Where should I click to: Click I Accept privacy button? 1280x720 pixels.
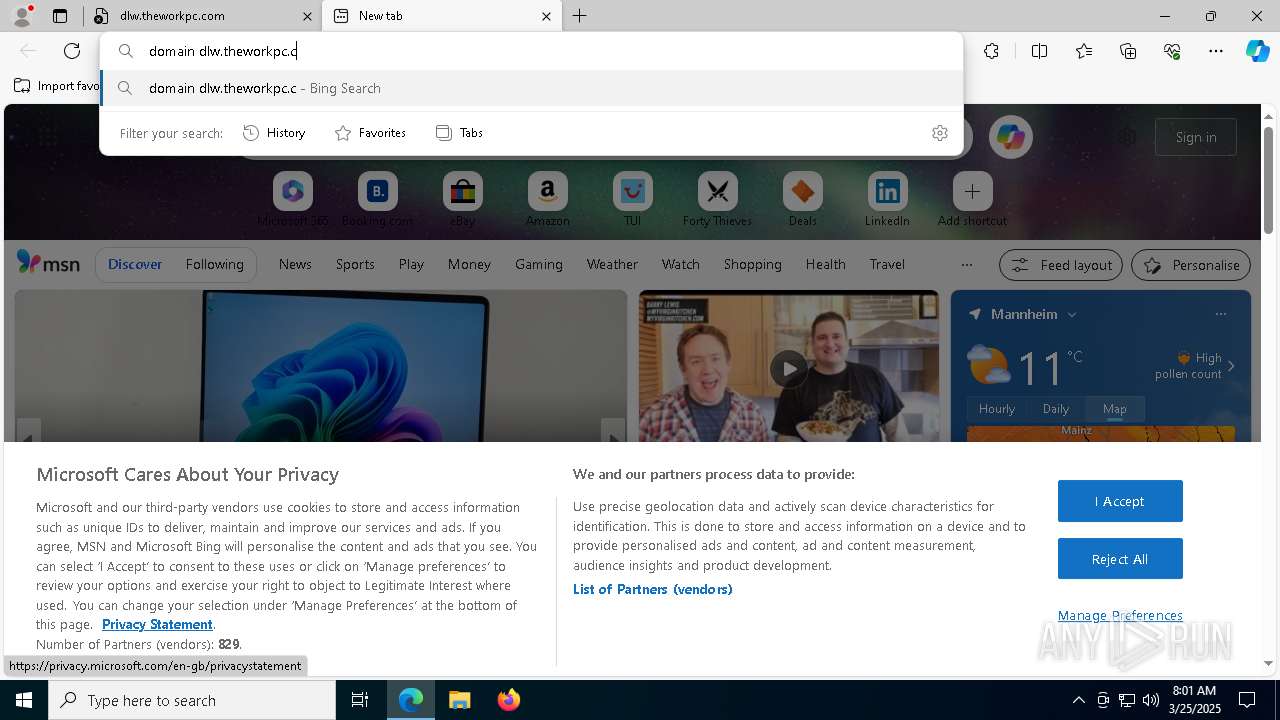pos(1120,501)
